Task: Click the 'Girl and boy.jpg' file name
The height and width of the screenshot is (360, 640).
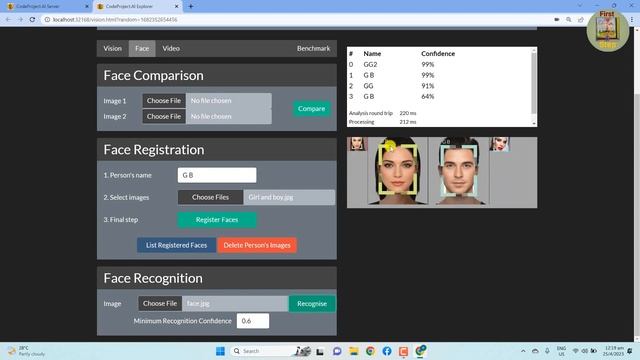Action: point(271,197)
